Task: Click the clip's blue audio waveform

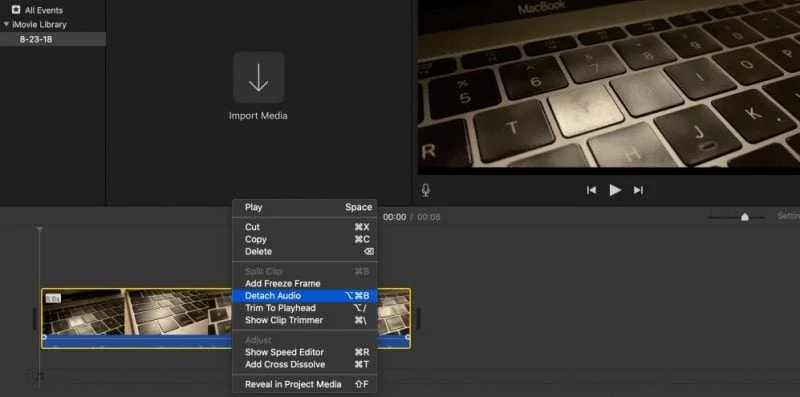Action: pos(137,341)
